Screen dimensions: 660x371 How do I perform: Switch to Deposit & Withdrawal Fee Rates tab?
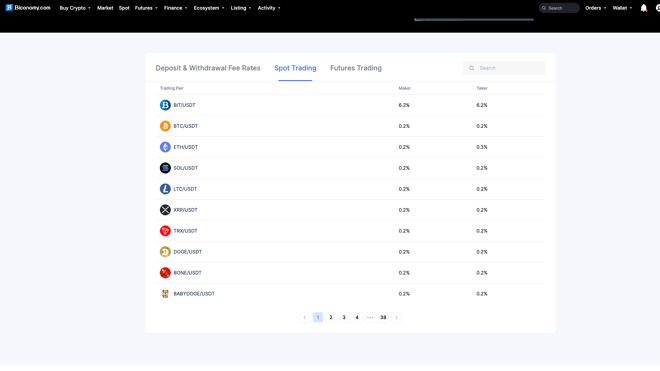point(208,68)
